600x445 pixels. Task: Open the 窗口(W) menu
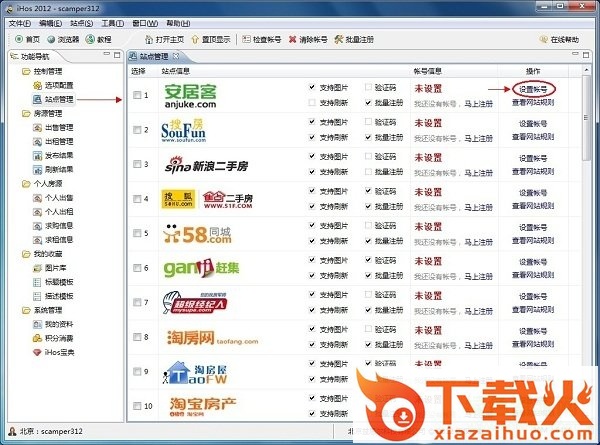[145, 23]
